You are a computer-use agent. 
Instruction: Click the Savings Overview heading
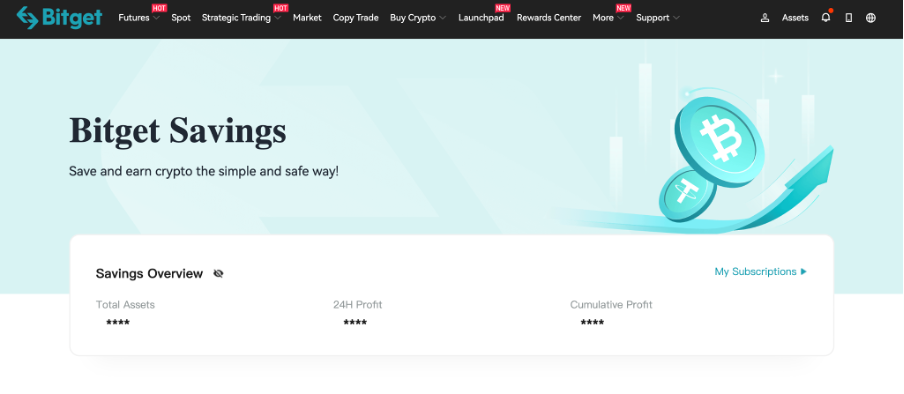(149, 273)
